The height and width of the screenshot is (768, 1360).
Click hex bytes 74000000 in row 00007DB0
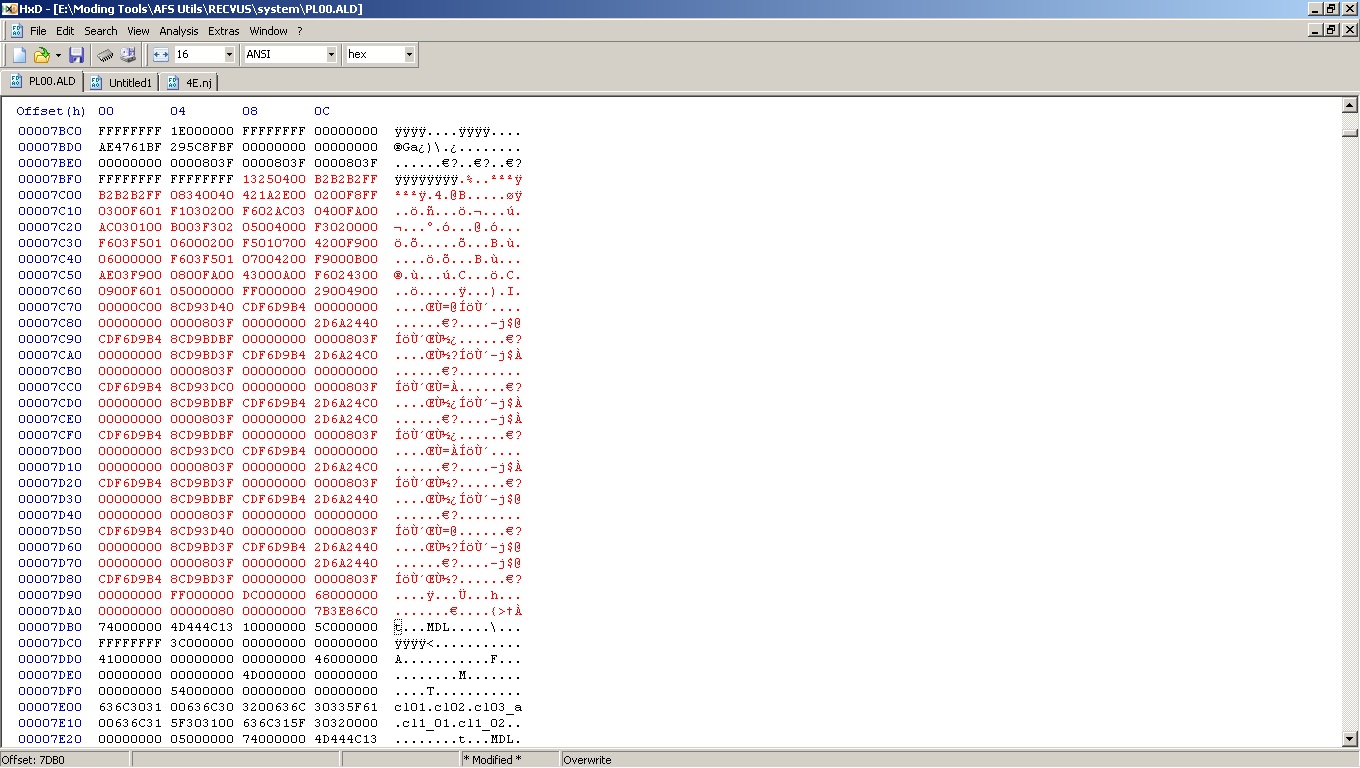(130, 627)
